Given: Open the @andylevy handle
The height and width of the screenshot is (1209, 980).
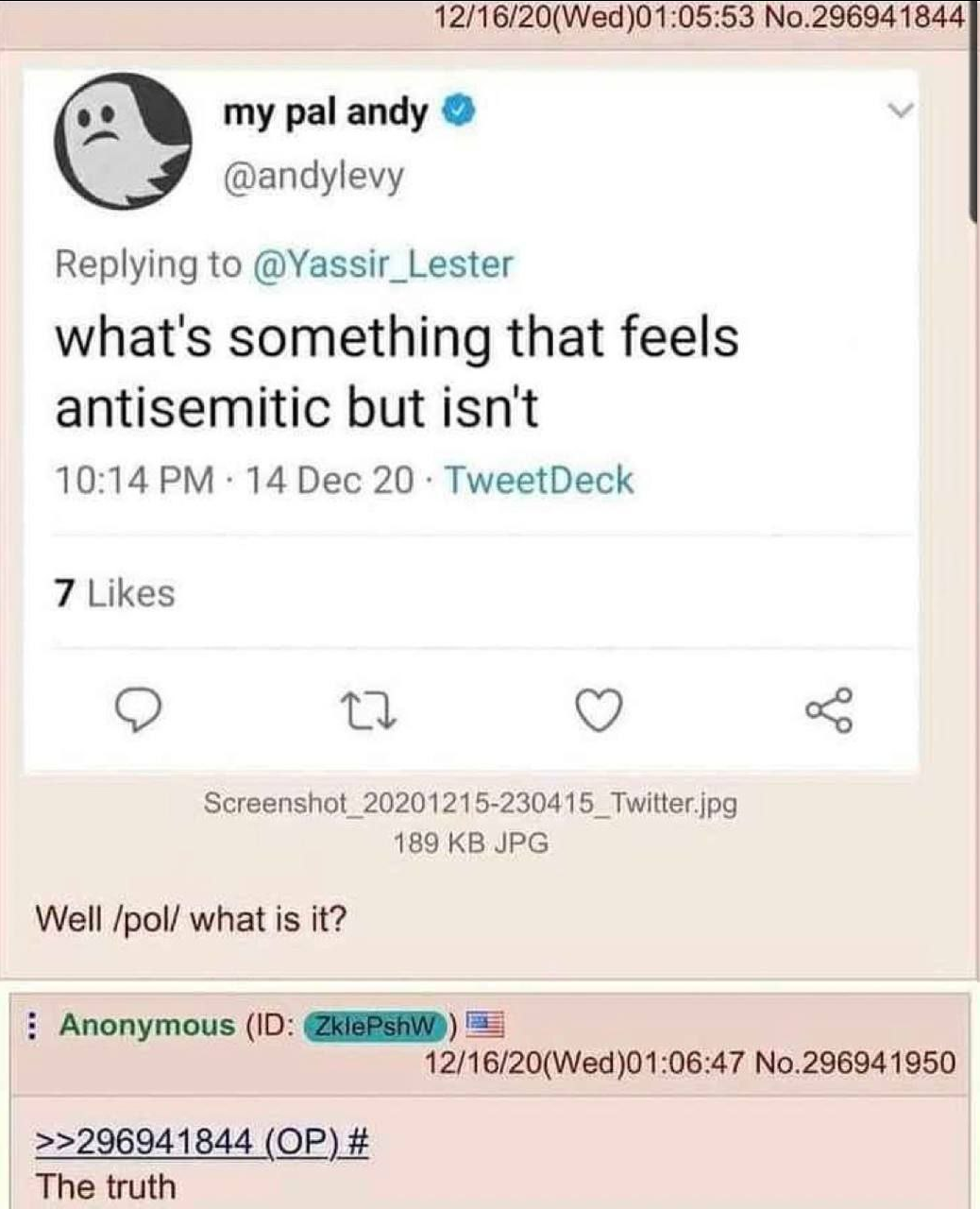Looking at the screenshot, I should [x=313, y=176].
